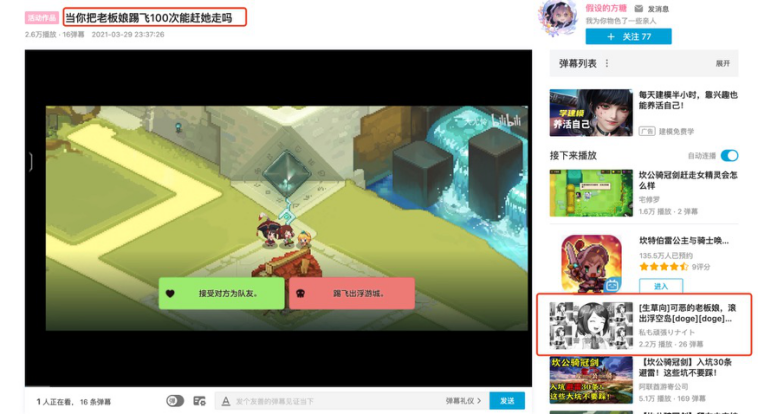Open thumbnail of 坎公骑冠剑赶走女精灵 video
This screenshot has width=758, height=414.
point(591,193)
